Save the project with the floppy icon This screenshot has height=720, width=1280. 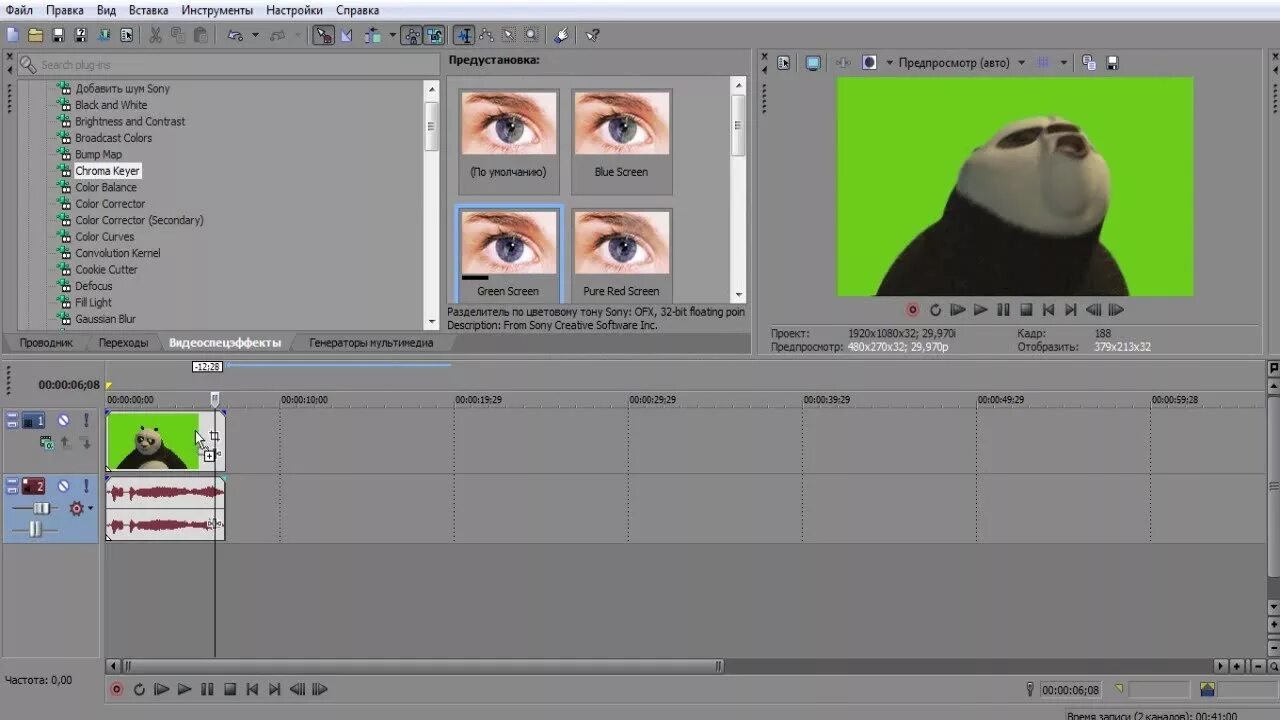click(58, 35)
